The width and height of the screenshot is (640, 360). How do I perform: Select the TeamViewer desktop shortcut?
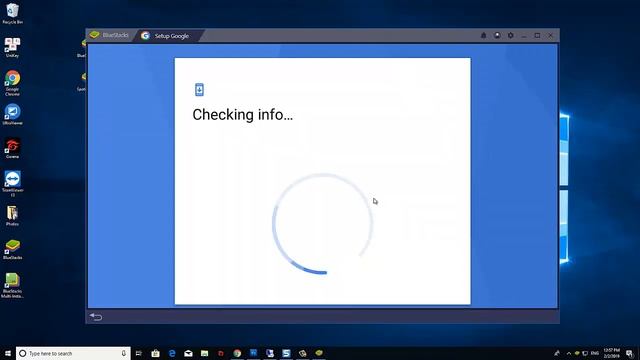click(x=12, y=184)
